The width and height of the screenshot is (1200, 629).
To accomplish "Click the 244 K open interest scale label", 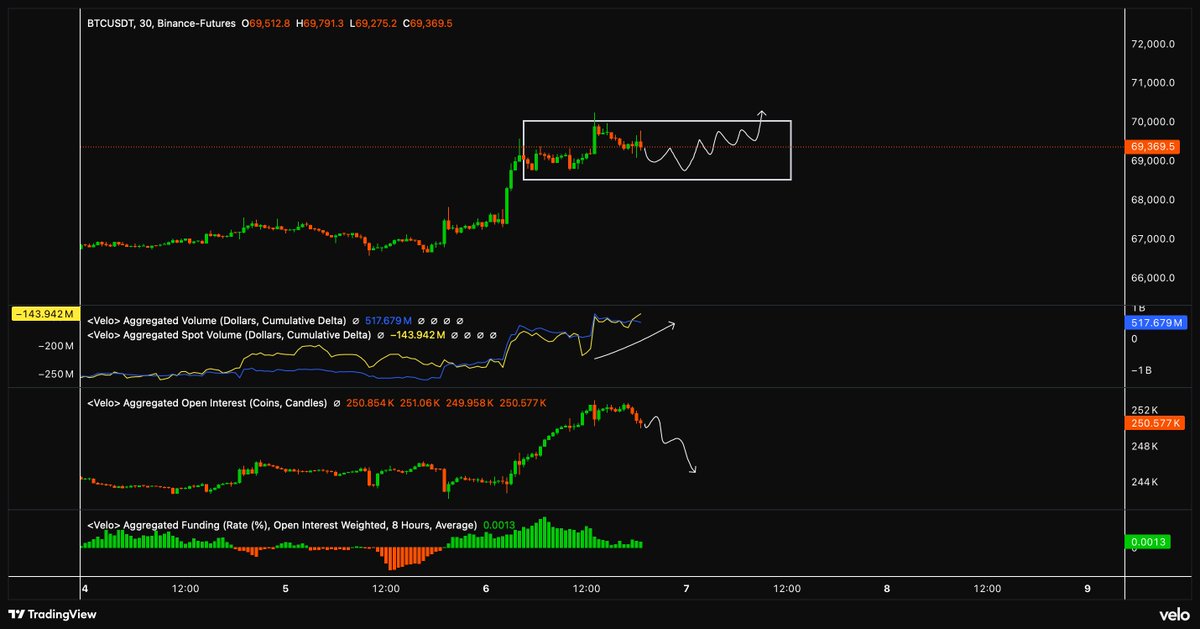I will tap(1145, 482).
